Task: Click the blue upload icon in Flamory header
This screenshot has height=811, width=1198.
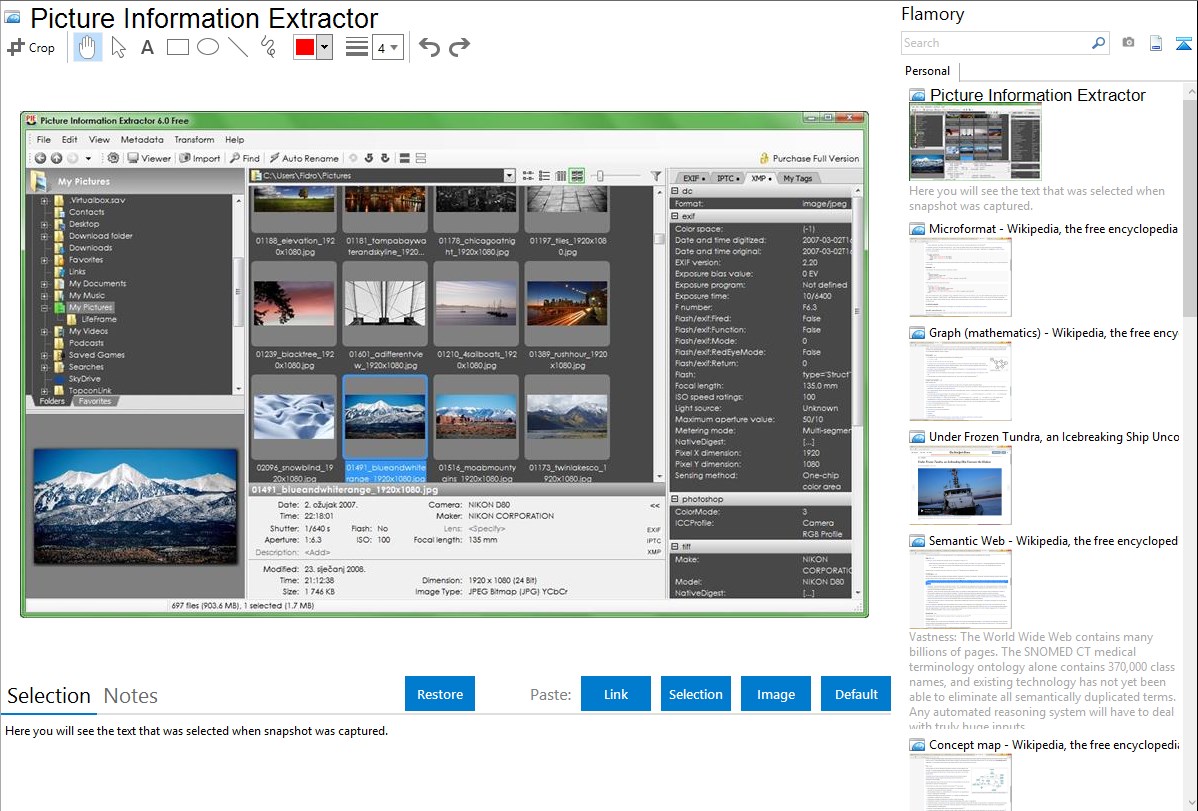Action: coord(1183,44)
